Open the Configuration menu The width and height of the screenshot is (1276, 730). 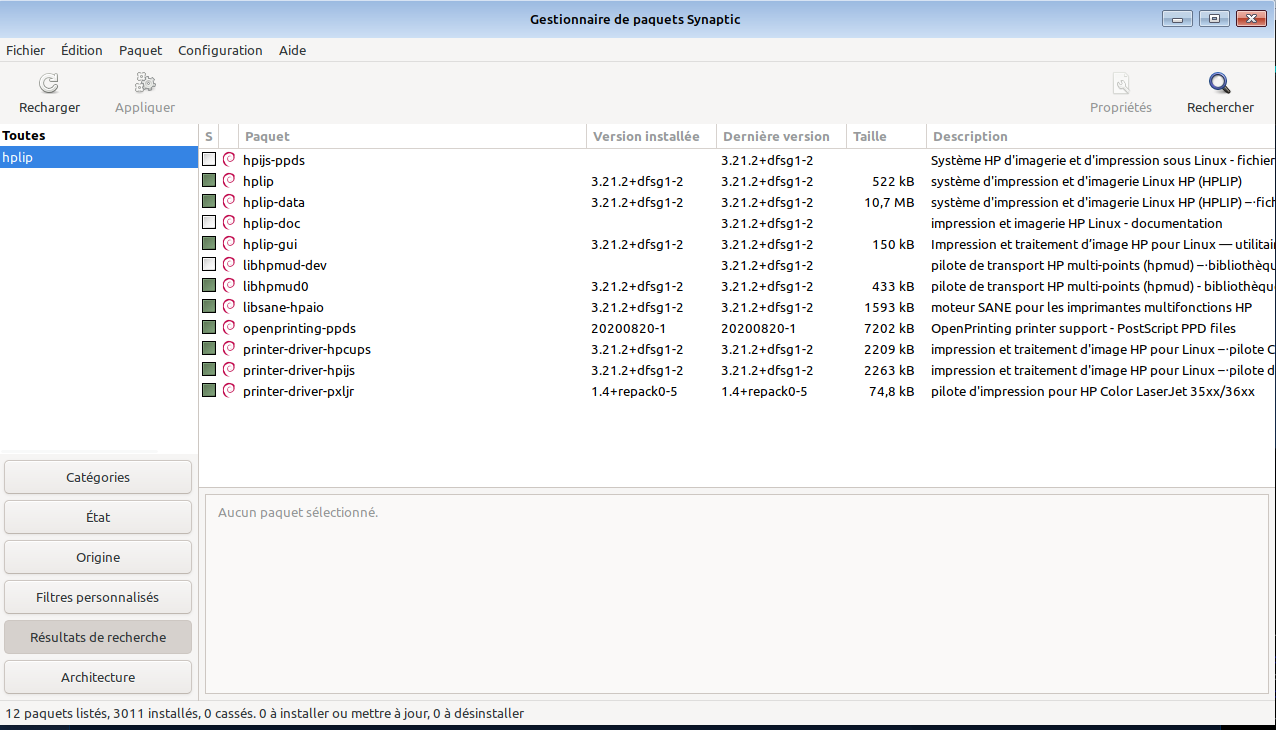[220, 50]
